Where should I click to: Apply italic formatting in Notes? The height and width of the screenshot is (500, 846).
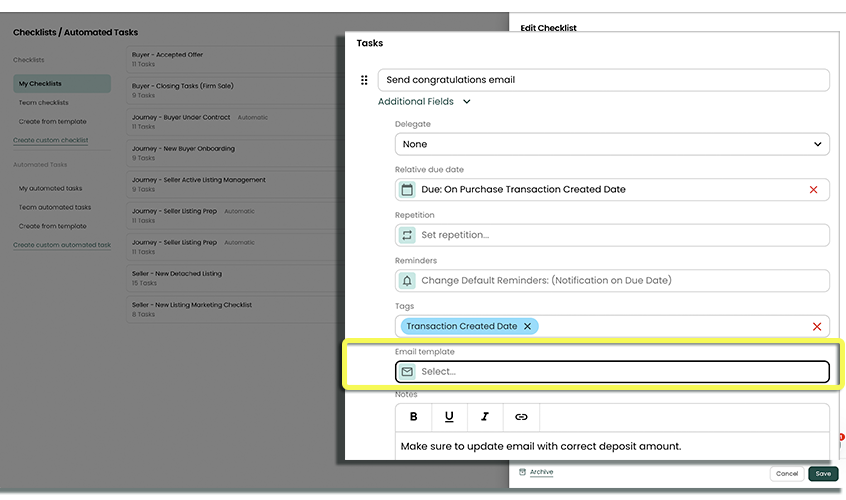tap(485, 417)
